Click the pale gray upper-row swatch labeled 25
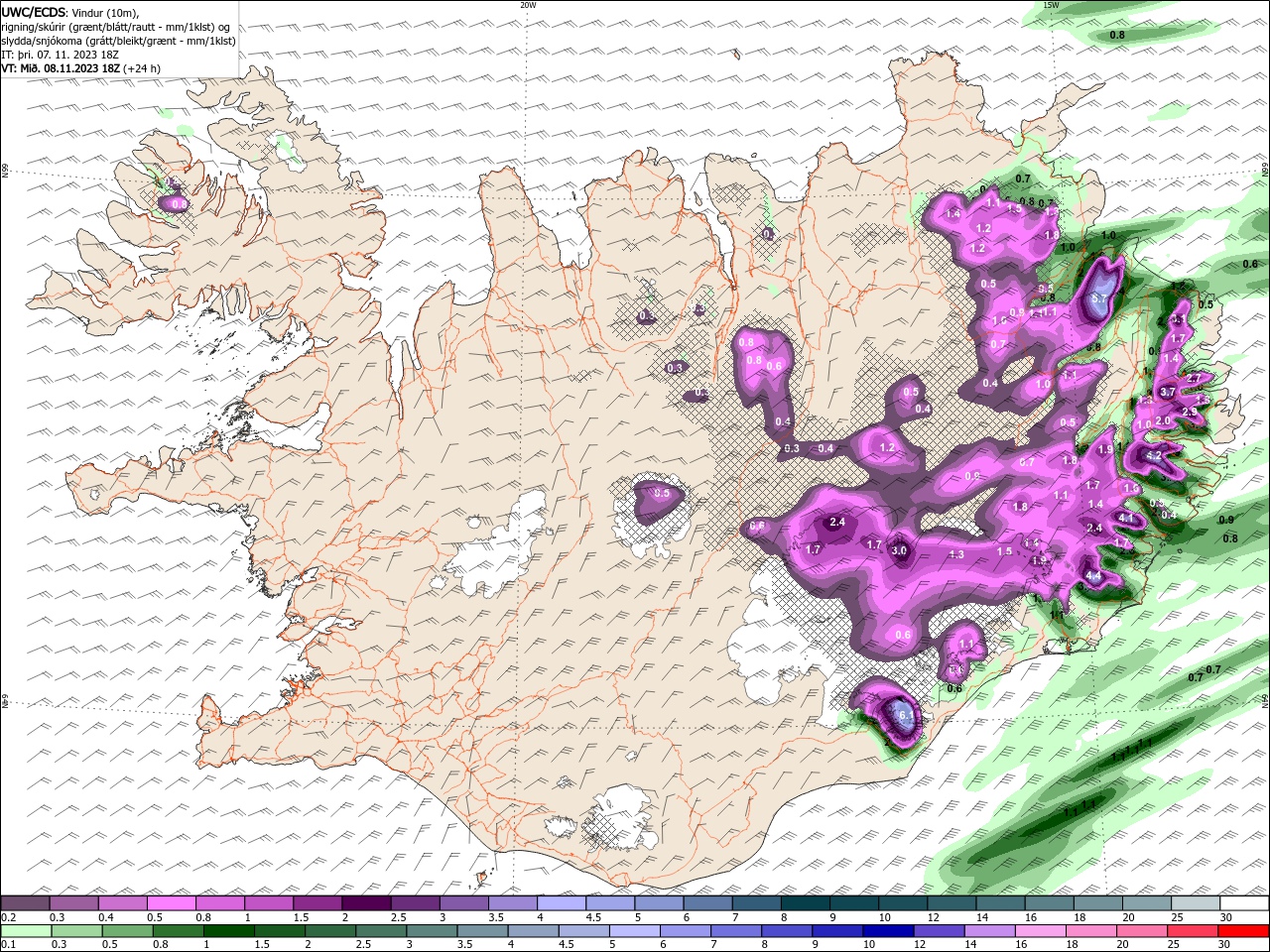Viewport: 1270px width, 952px height. (1196, 903)
